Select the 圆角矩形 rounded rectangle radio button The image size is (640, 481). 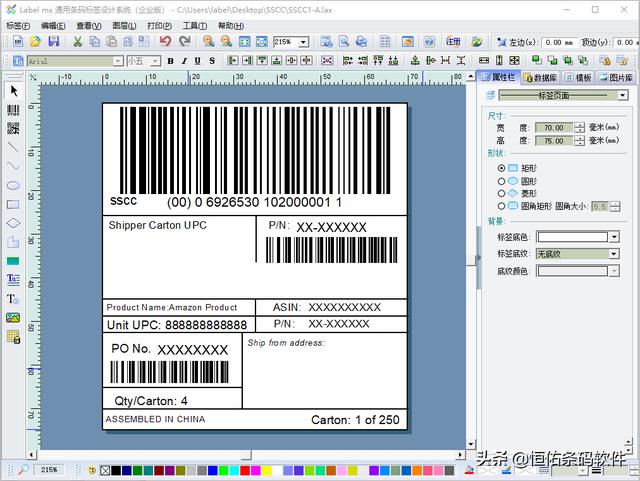[501, 206]
